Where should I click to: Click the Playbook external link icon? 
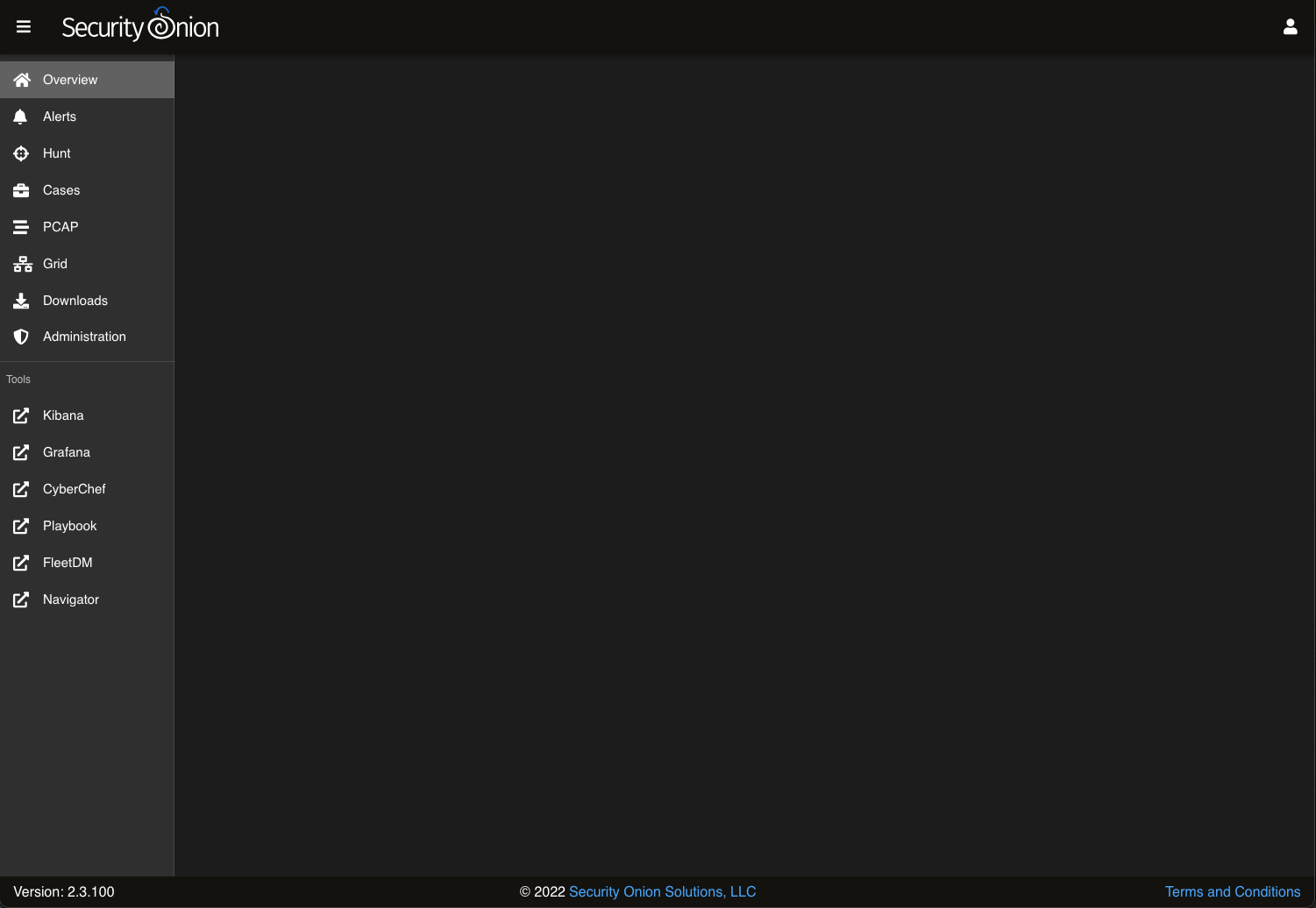(21, 526)
